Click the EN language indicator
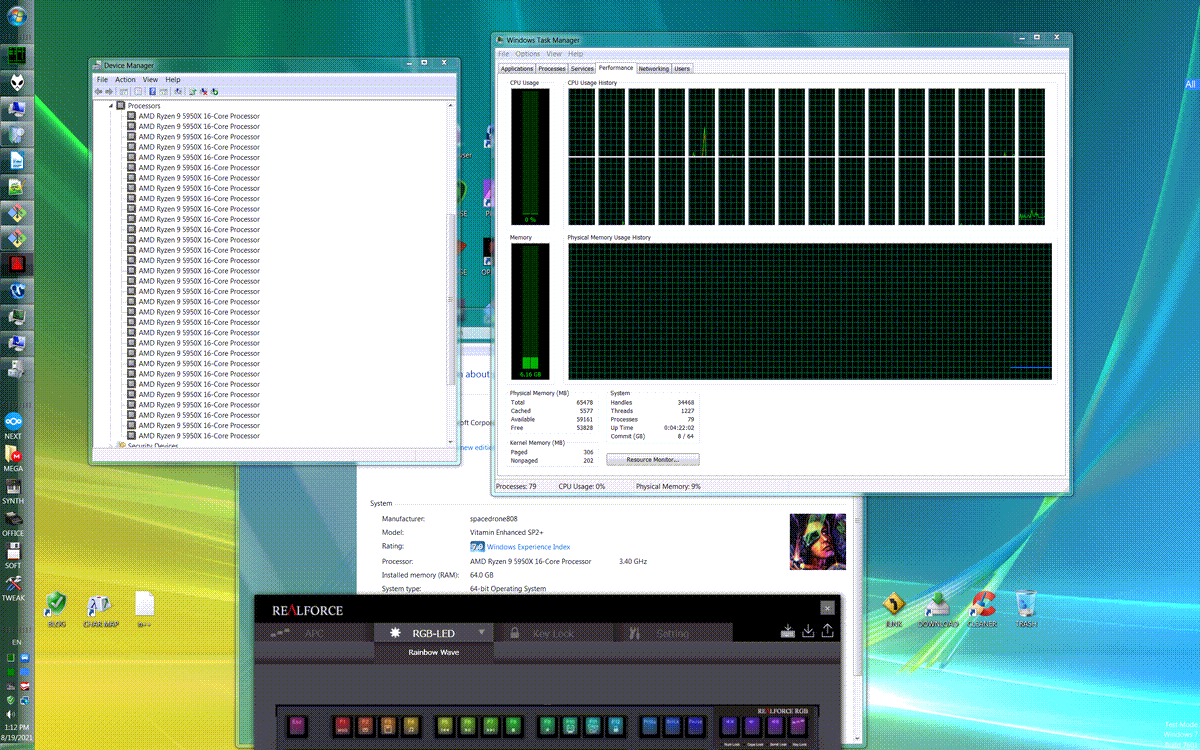 [x=16, y=641]
